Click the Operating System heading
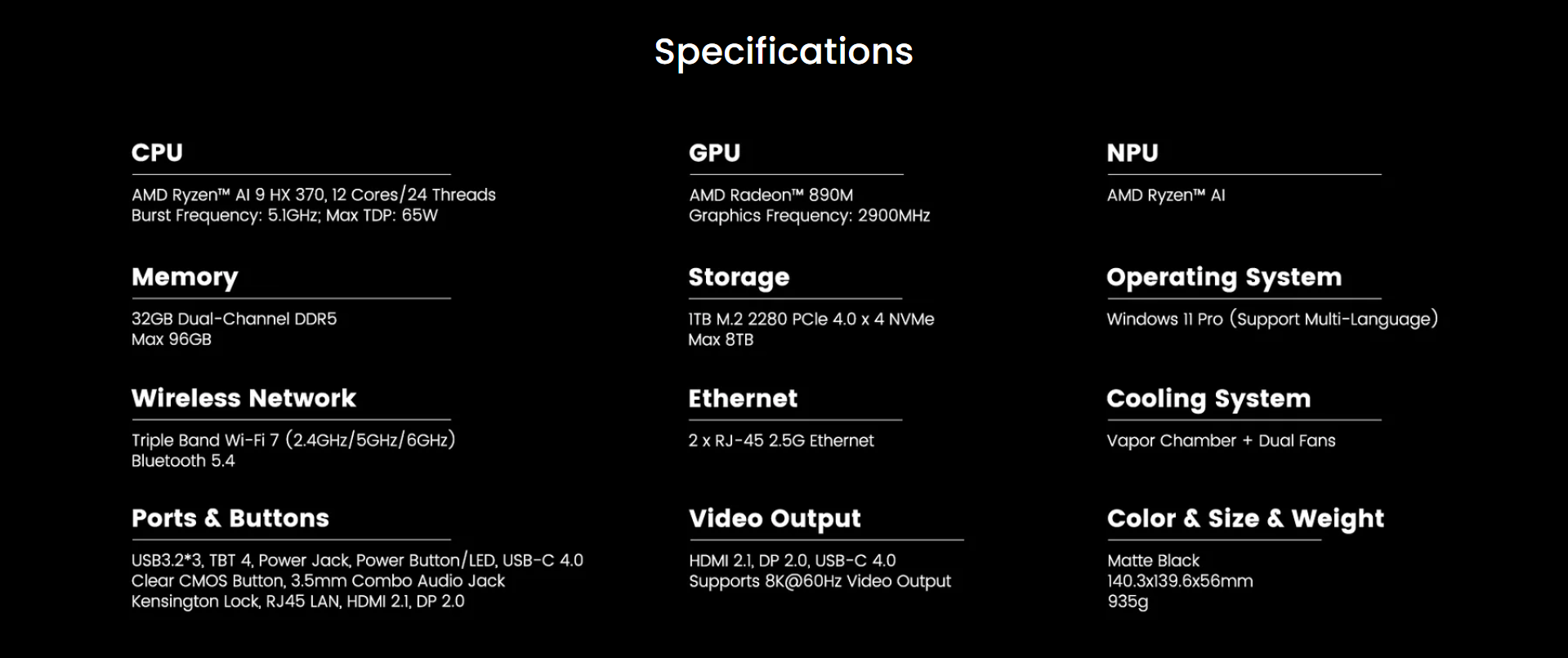The height and width of the screenshot is (658, 1568). (x=1224, y=278)
